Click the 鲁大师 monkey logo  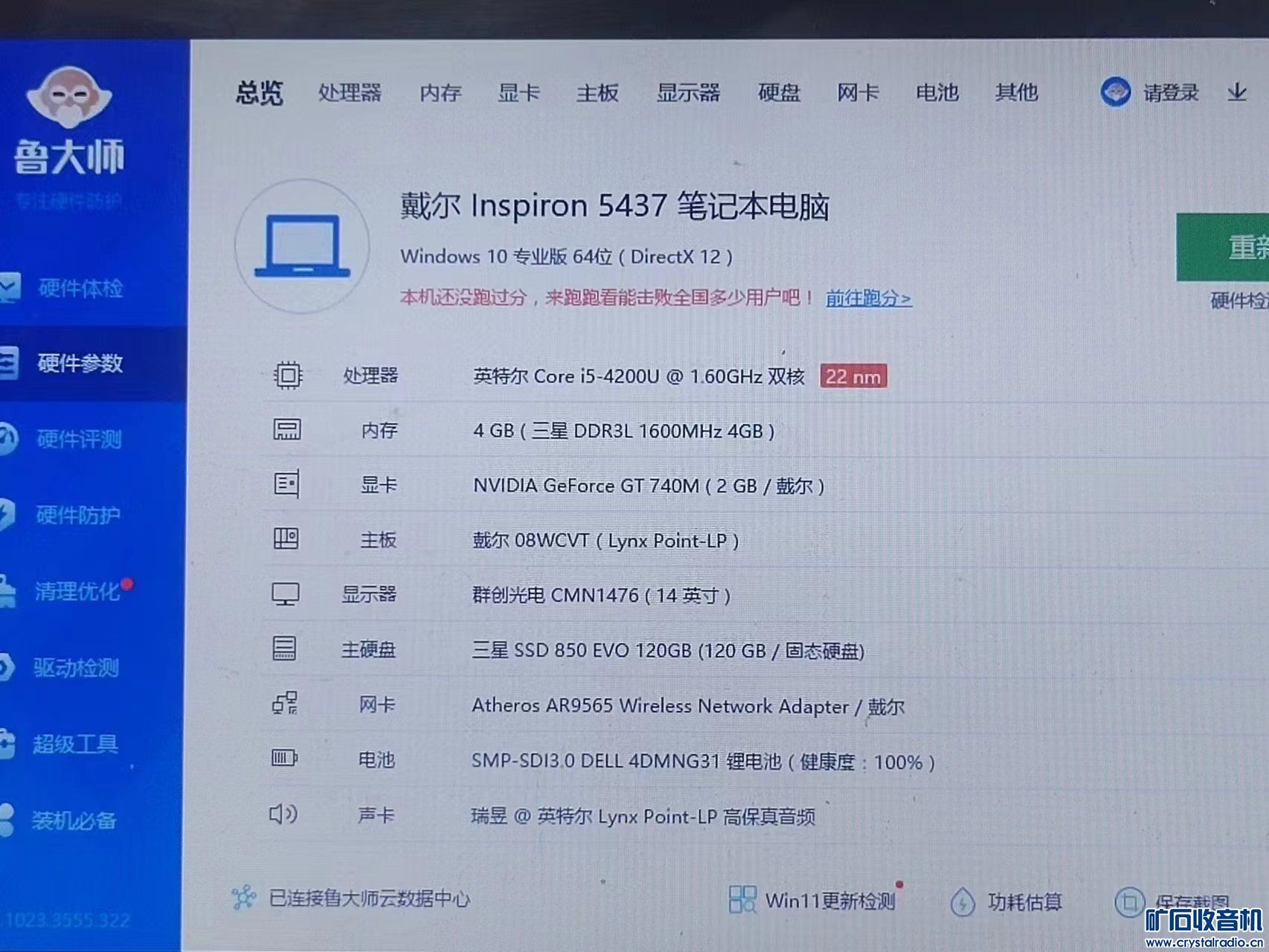click(x=68, y=97)
